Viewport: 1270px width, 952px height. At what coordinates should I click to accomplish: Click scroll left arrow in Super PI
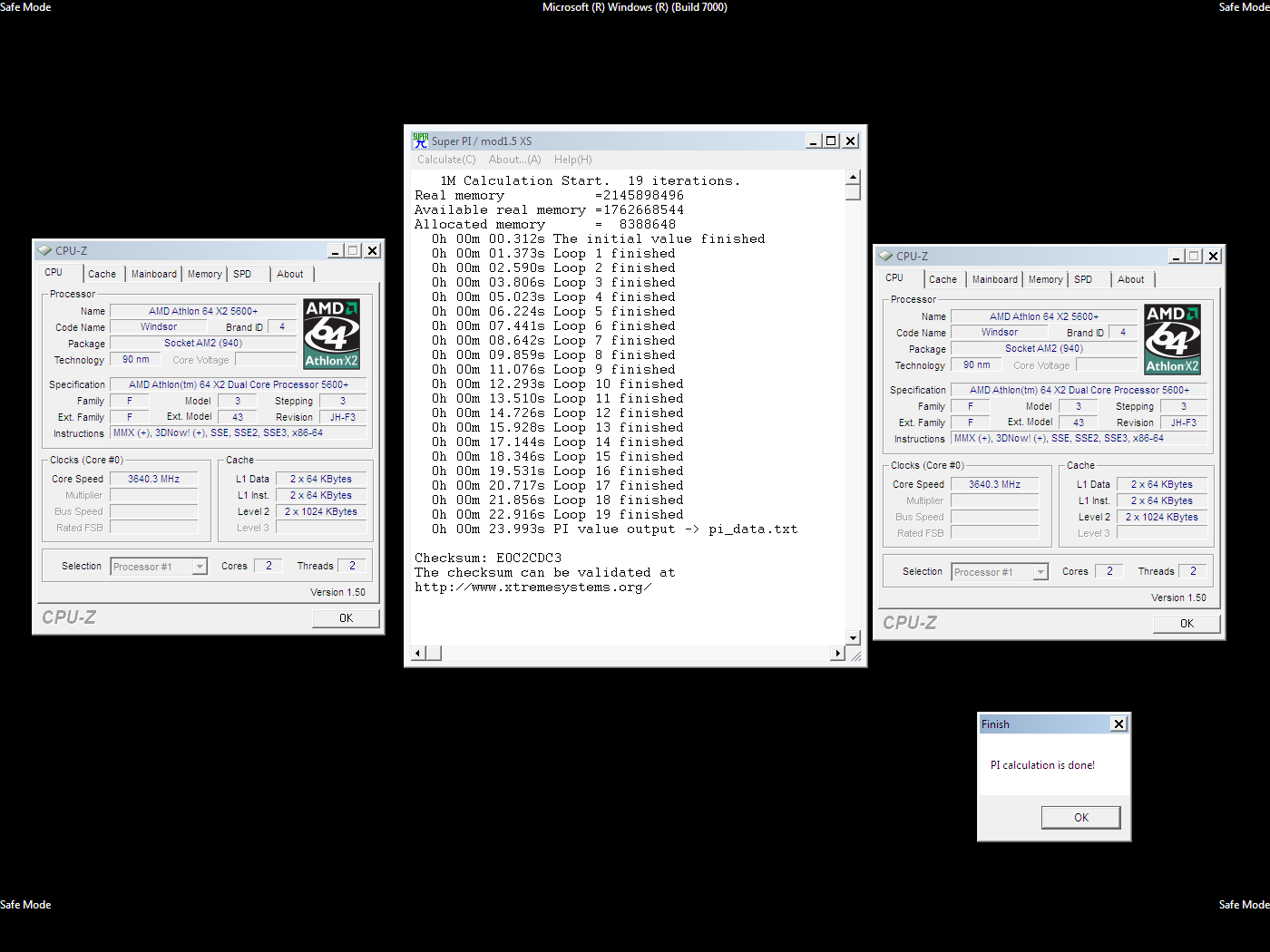418,653
